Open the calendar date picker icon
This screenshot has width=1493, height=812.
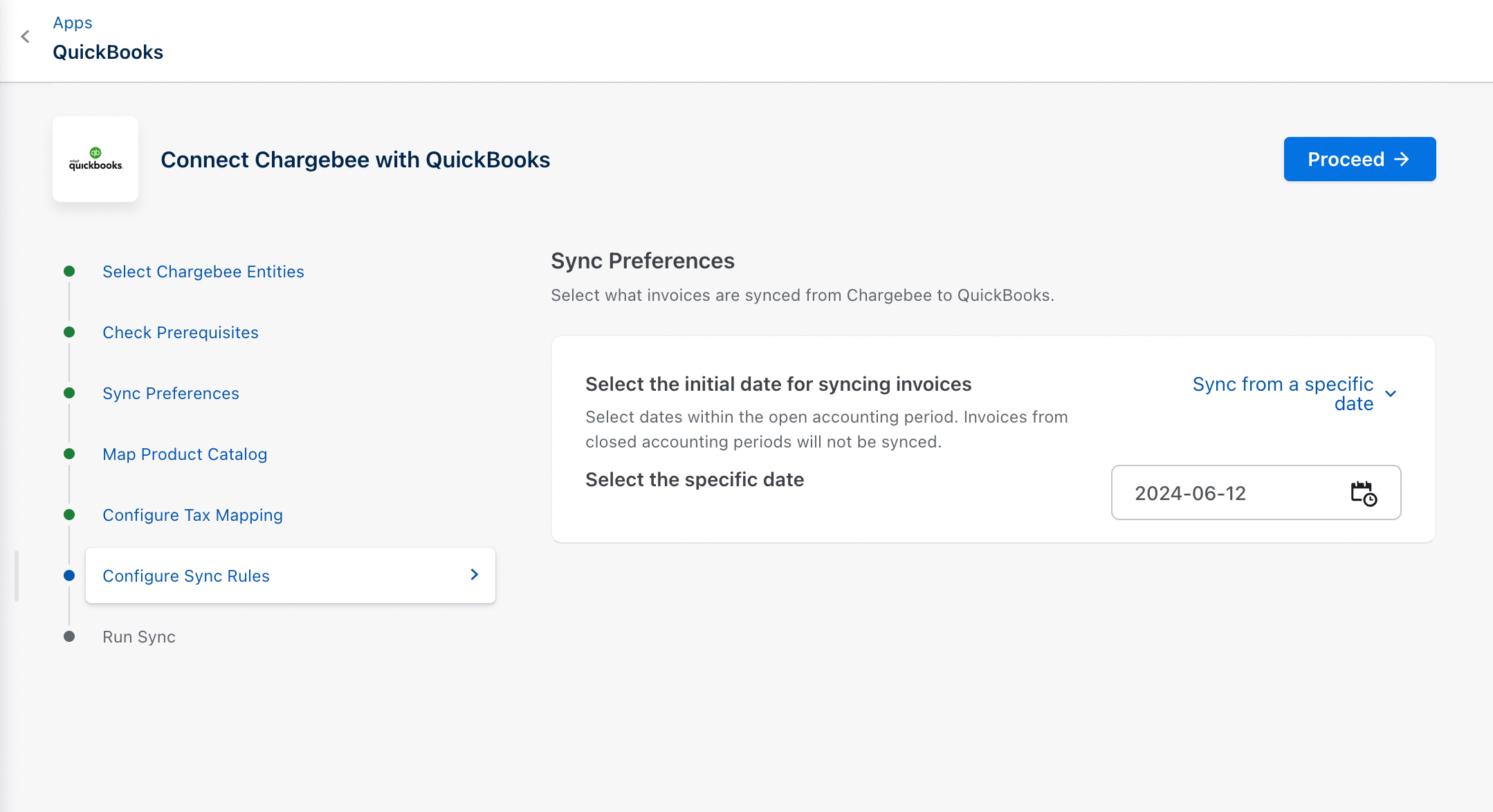pos(1364,493)
